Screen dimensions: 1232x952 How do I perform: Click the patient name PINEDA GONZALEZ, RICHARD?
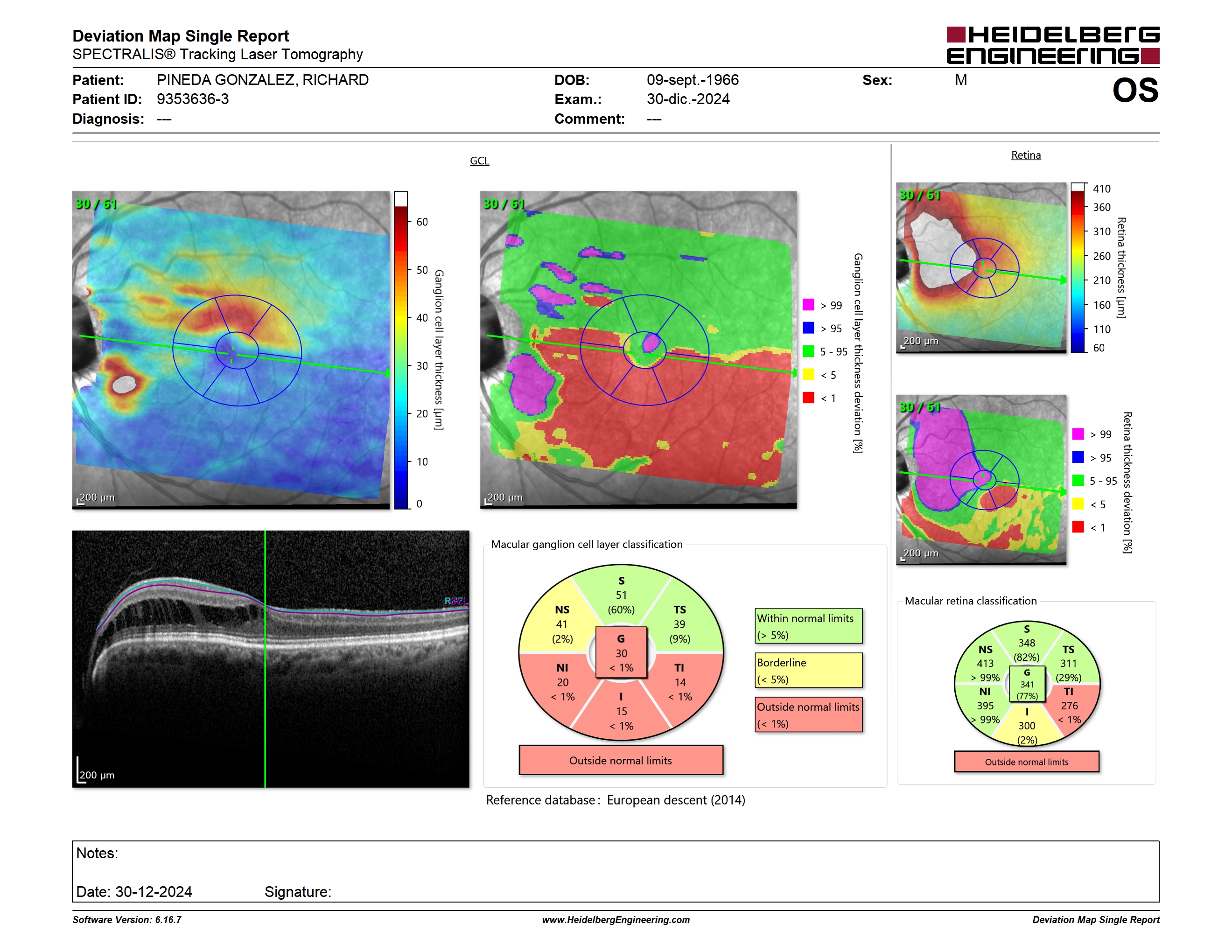pyautogui.click(x=262, y=80)
